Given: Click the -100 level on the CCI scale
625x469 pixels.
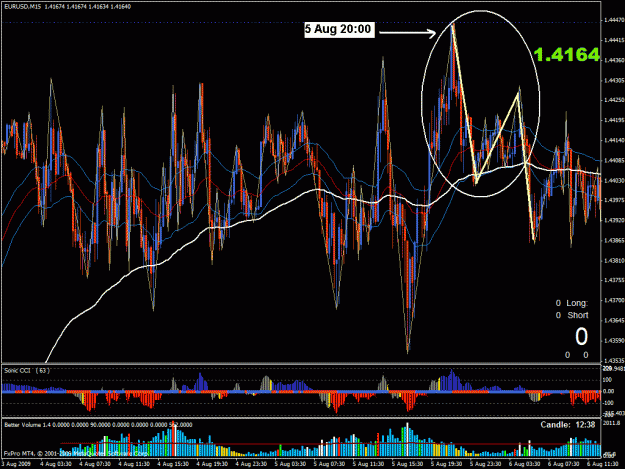Looking at the screenshot, I should pos(609,403).
